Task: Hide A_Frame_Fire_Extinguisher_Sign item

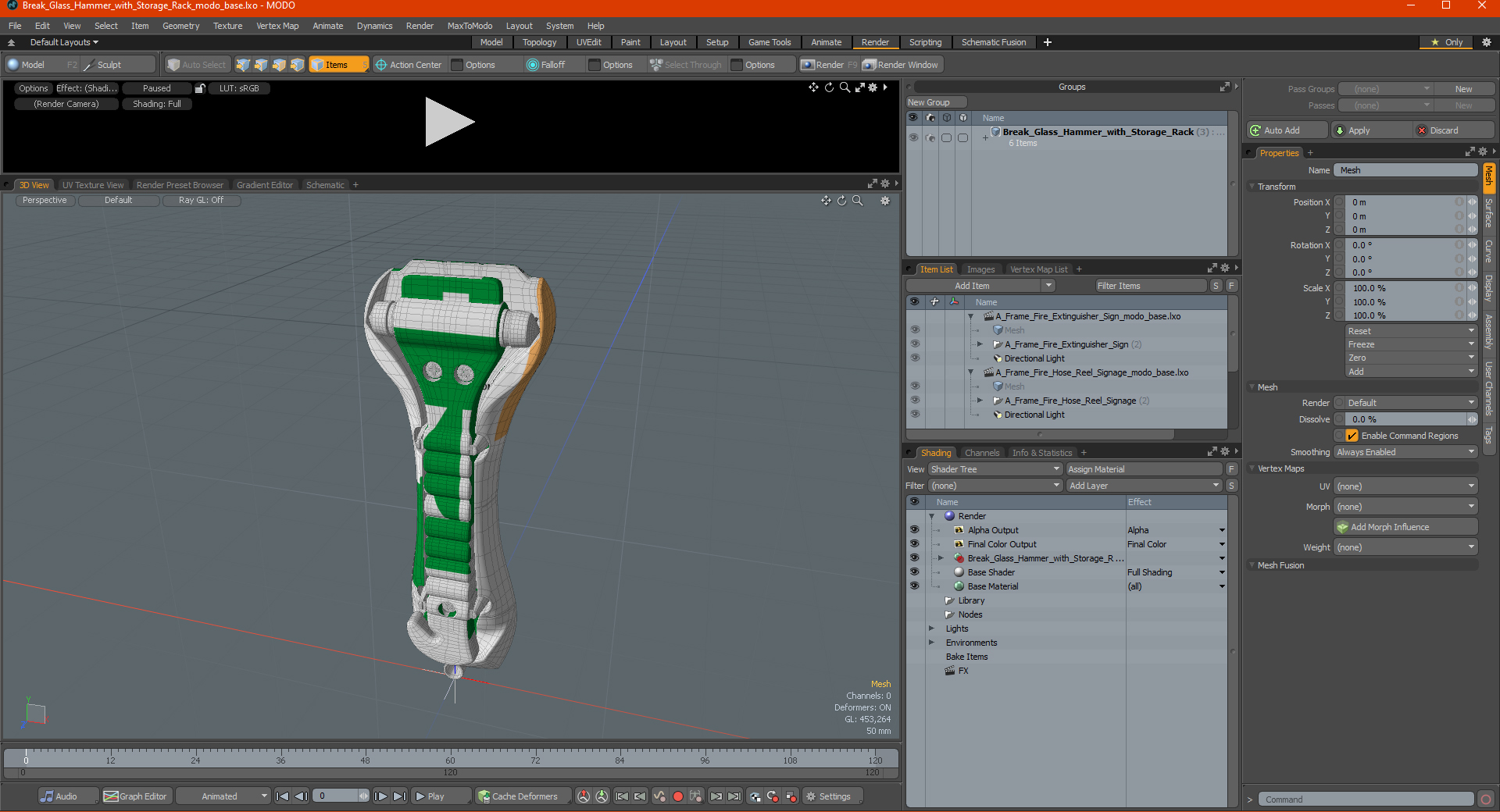Action: point(915,344)
